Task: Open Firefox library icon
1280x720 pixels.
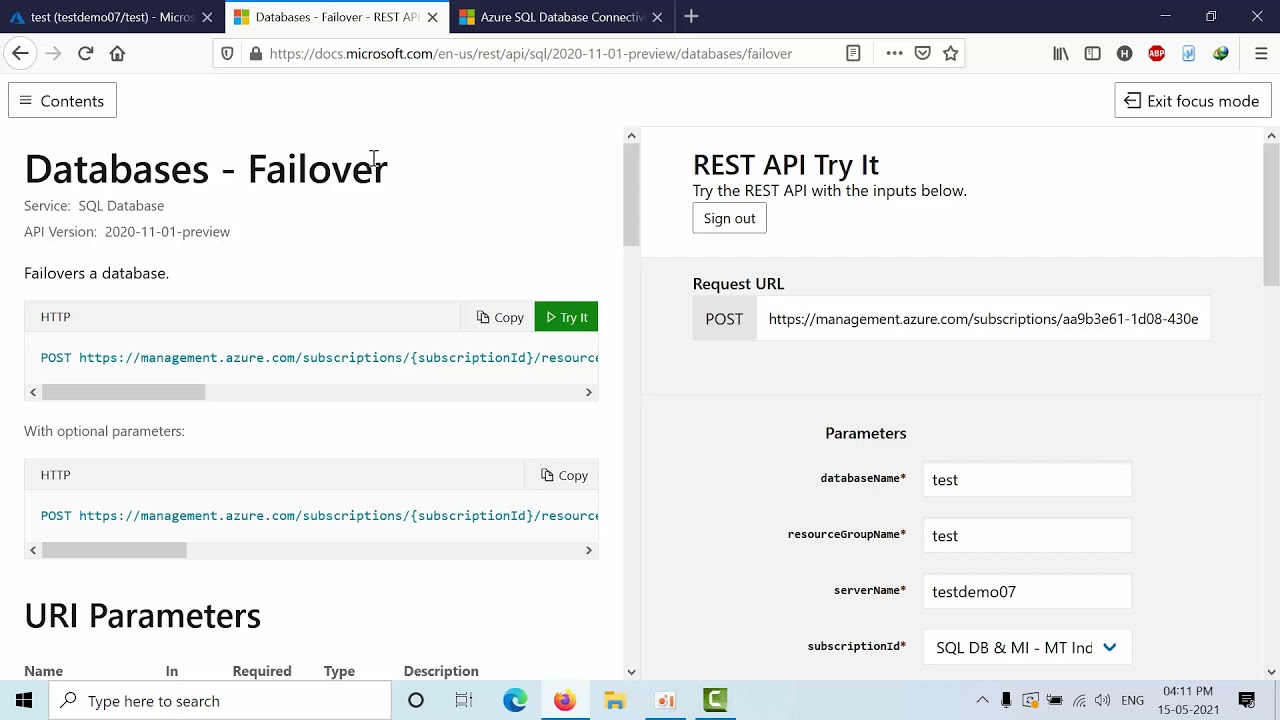Action: (1061, 53)
